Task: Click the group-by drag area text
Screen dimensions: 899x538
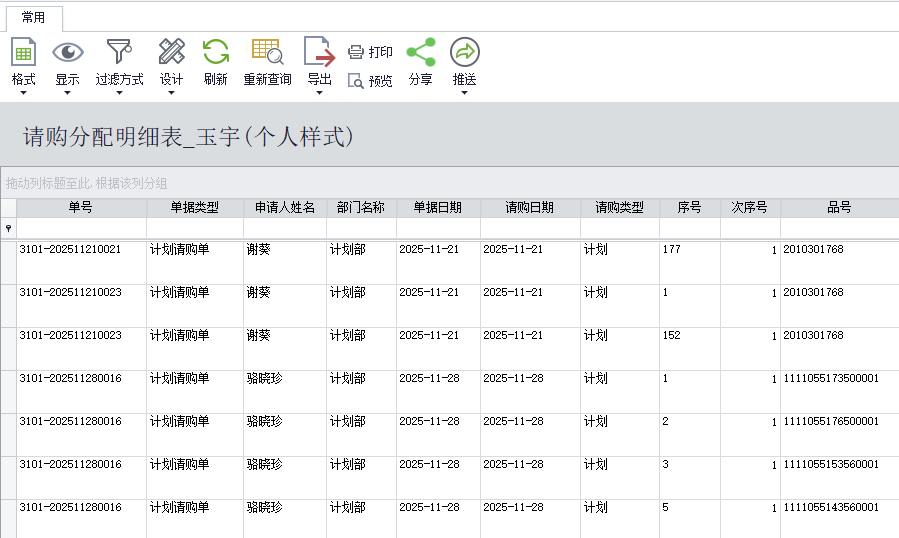Action: click(87, 184)
